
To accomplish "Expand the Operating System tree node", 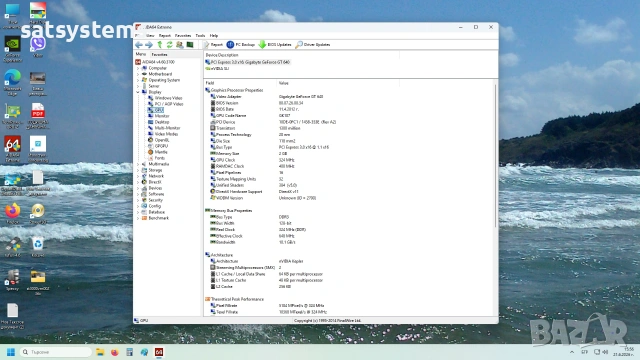I will click(138, 80).
